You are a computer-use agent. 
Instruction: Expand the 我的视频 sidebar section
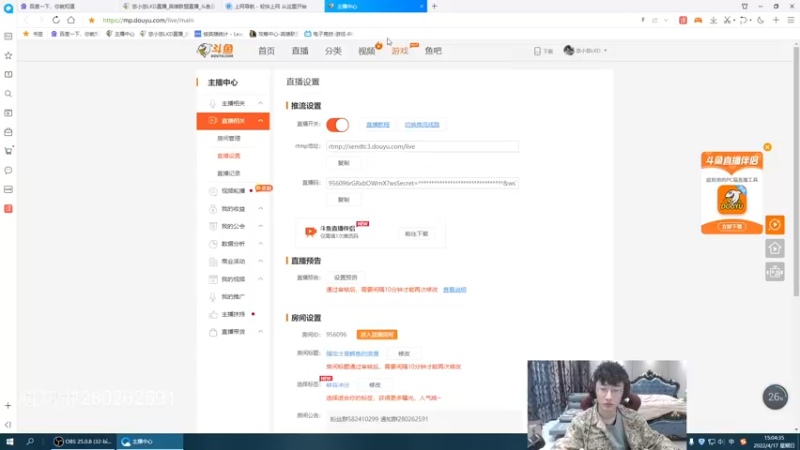(261, 279)
